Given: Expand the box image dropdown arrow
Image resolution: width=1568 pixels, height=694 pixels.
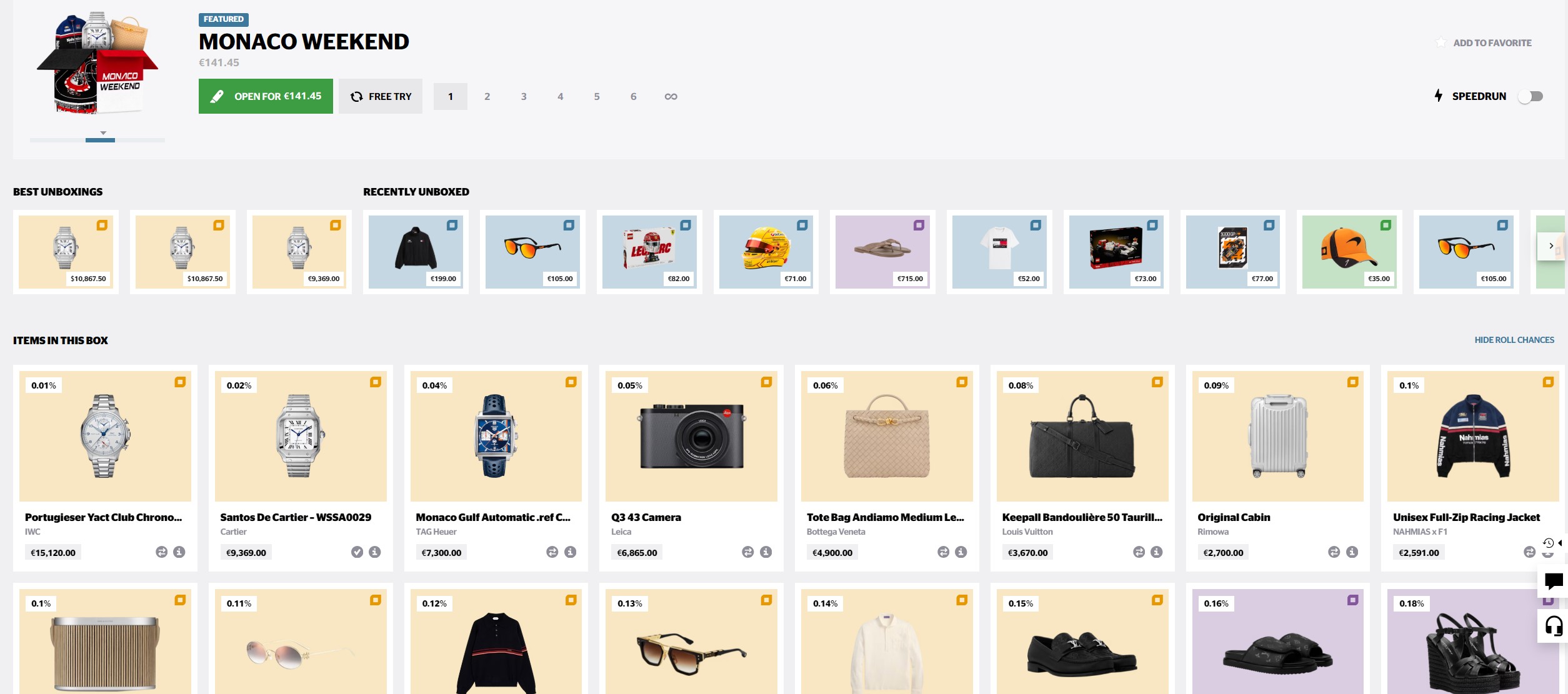Looking at the screenshot, I should tap(103, 133).
